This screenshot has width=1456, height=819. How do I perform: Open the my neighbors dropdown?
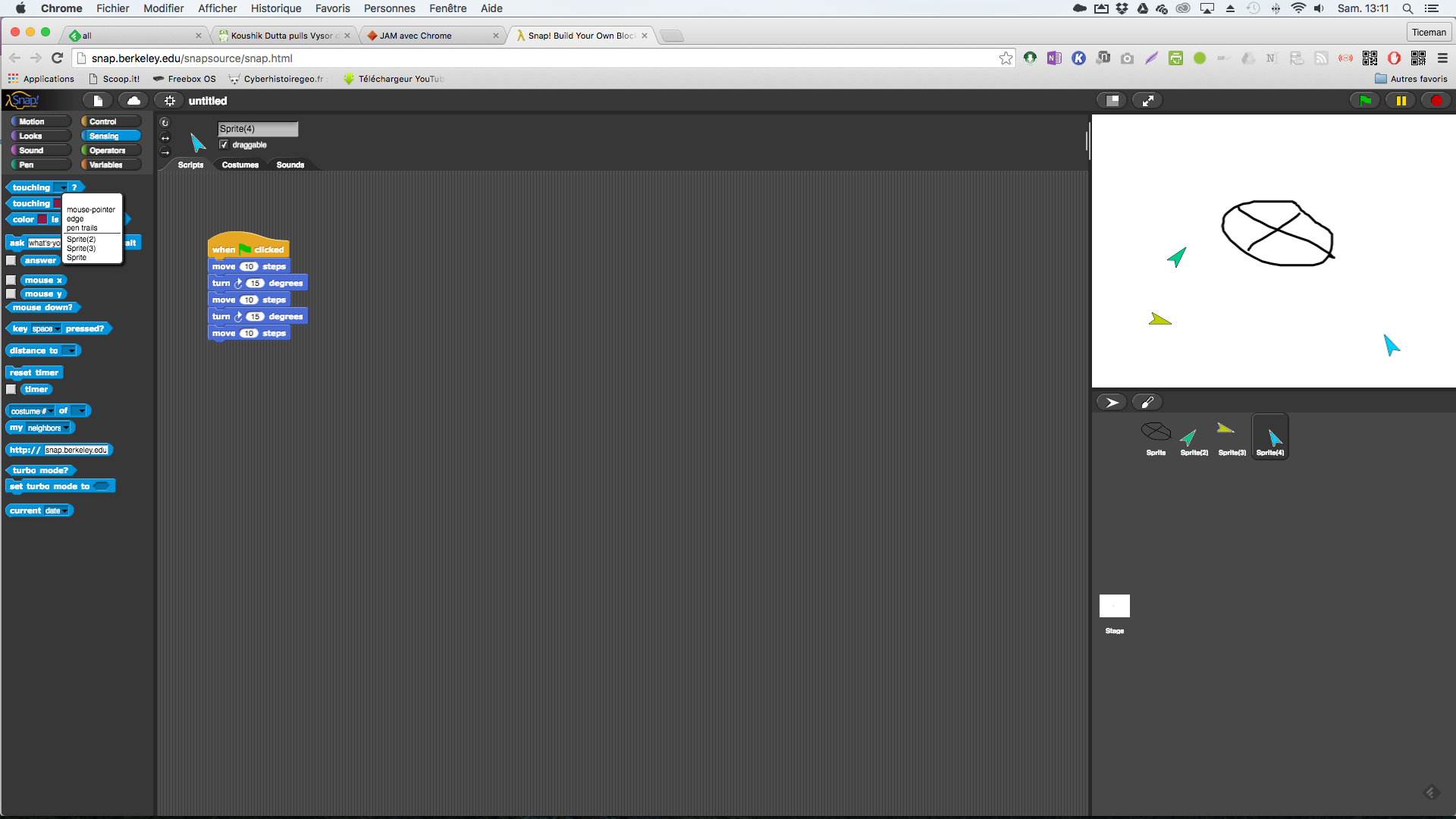click(x=66, y=428)
